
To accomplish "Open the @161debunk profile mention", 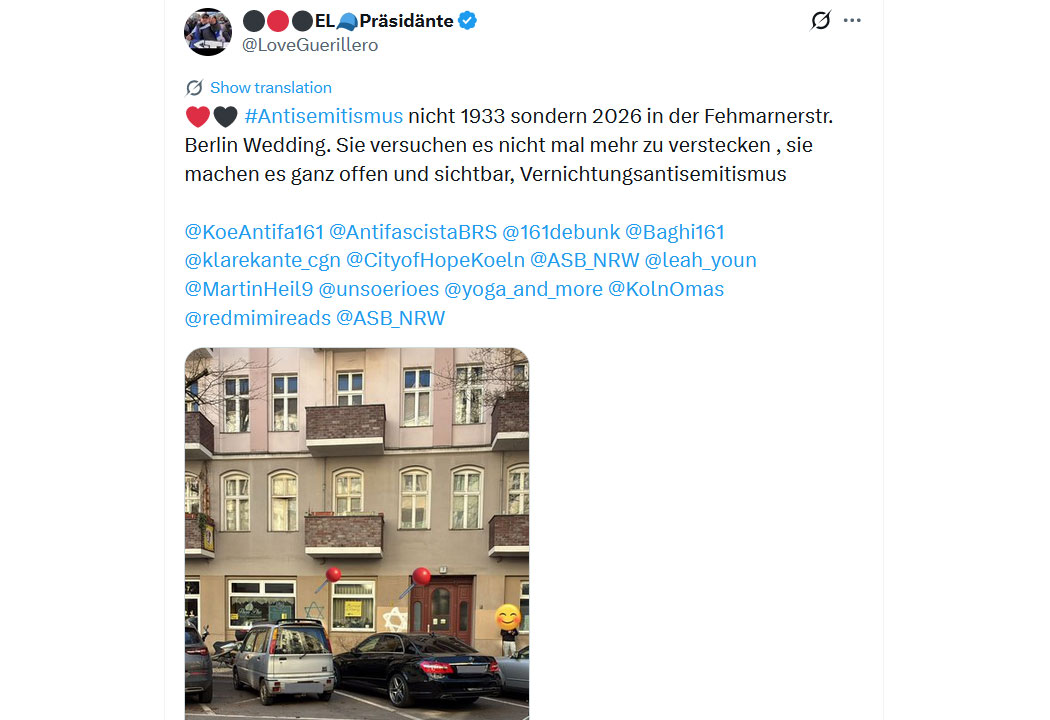I will [x=561, y=232].
